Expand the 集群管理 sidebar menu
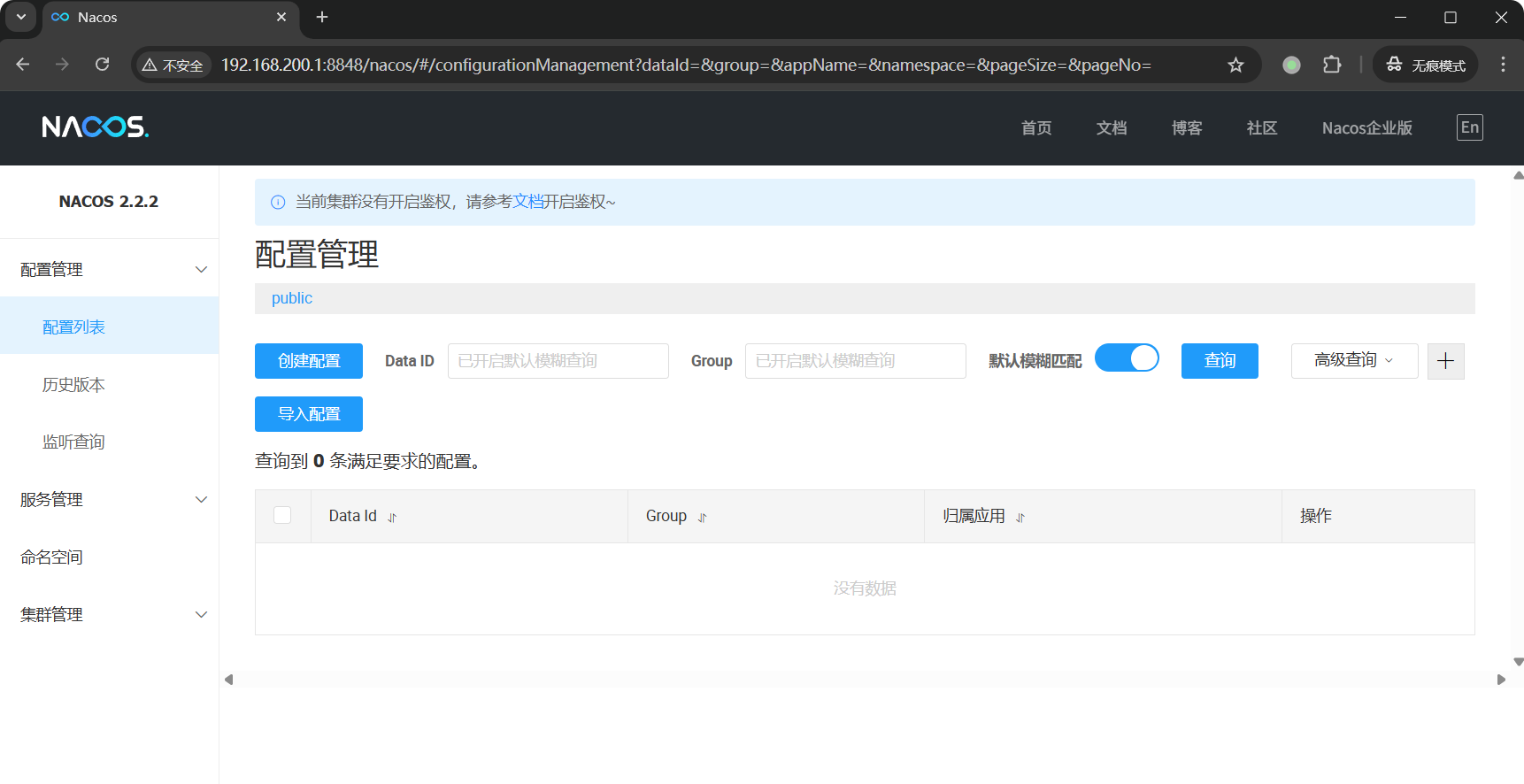This screenshot has width=1524, height=784. pos(109,615)
